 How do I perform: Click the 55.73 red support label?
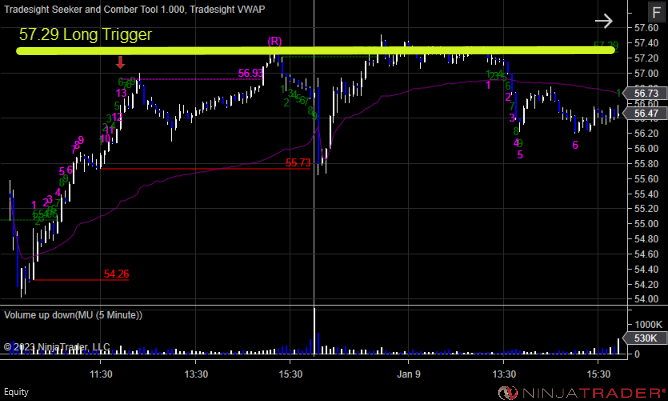[298, 163]
